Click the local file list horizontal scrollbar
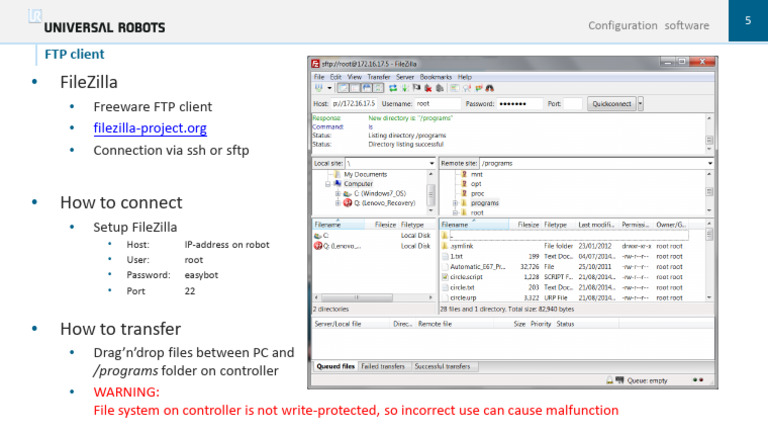 374,297
